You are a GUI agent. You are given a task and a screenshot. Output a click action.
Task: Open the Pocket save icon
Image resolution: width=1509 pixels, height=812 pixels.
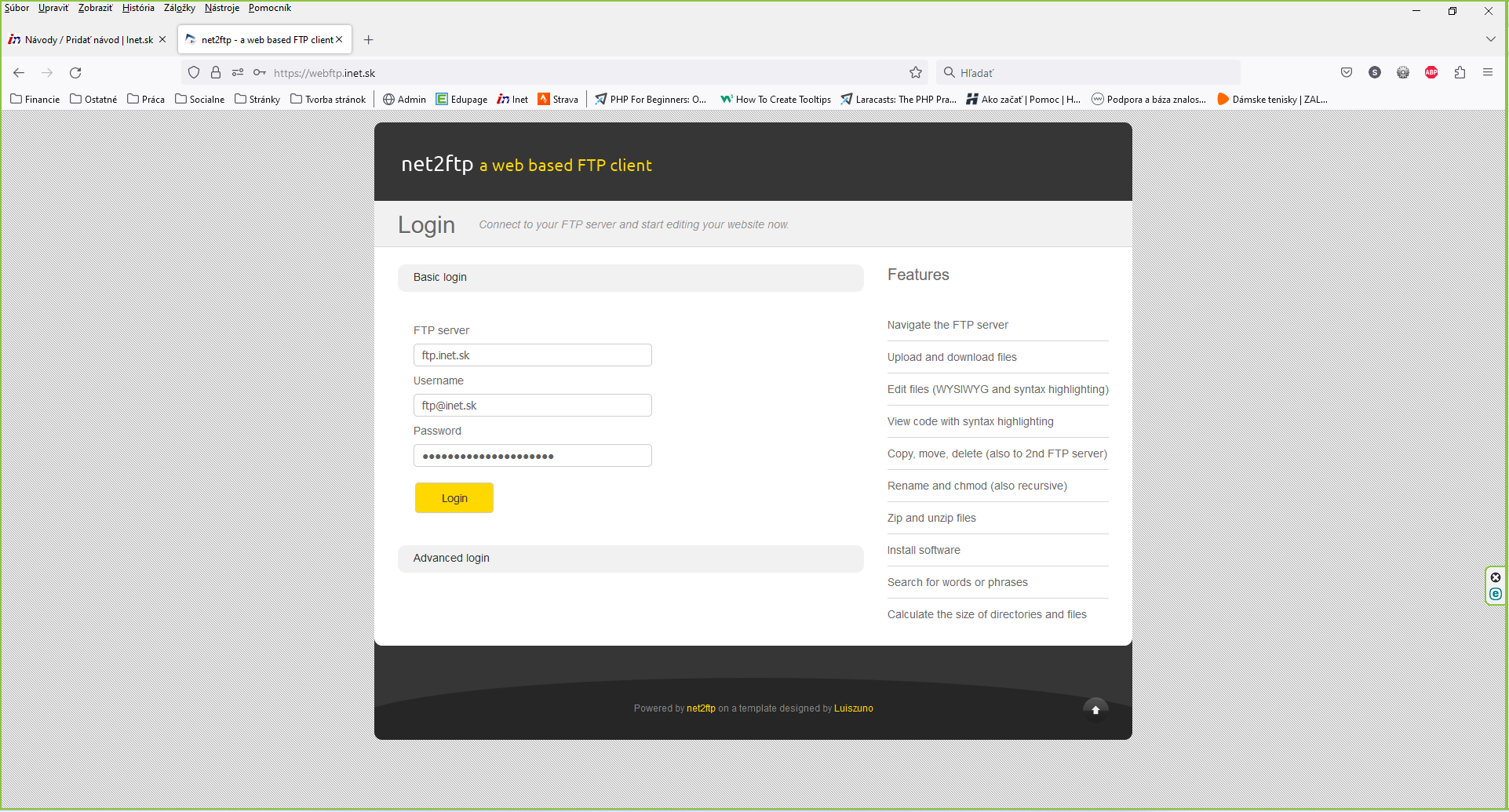coord(1347,73)
